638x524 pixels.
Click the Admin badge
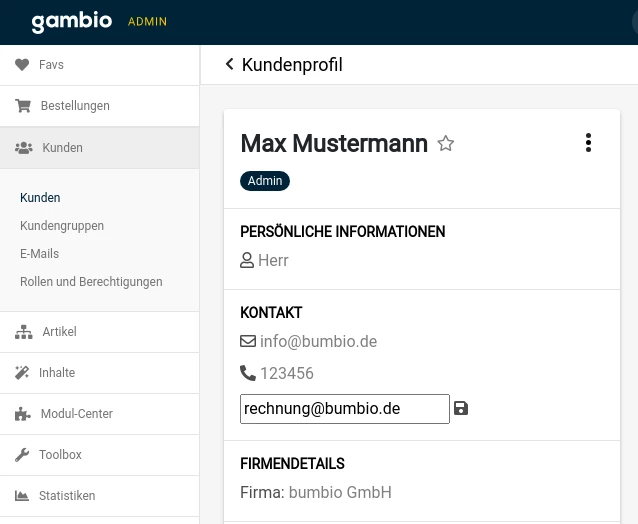point(265,181)
